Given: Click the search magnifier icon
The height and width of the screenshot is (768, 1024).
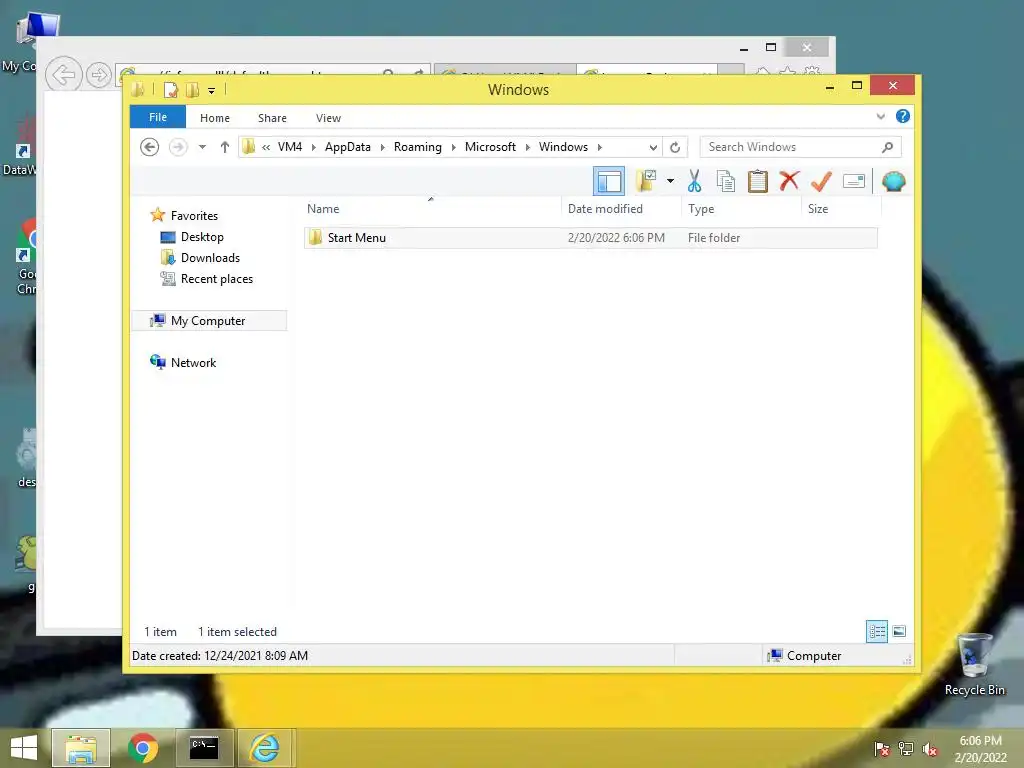Looking at the screenshot, I should tap(888, 147).
